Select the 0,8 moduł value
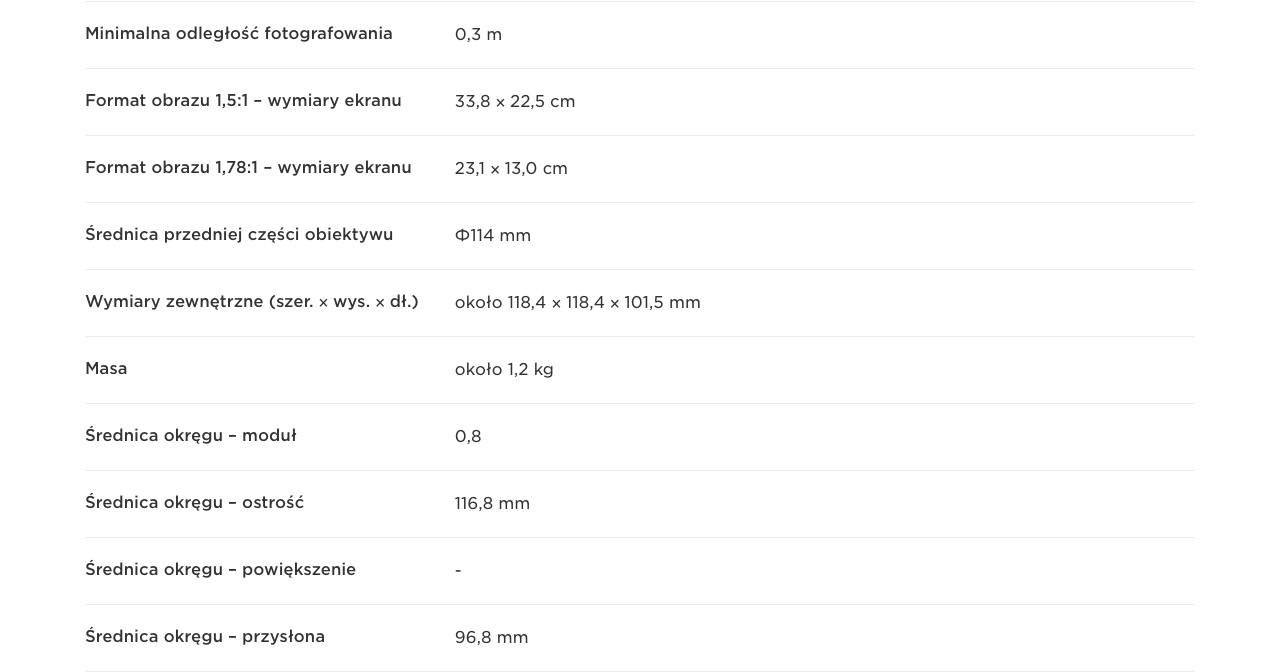Screen dimensions: 1280x672 coord(468,437)
